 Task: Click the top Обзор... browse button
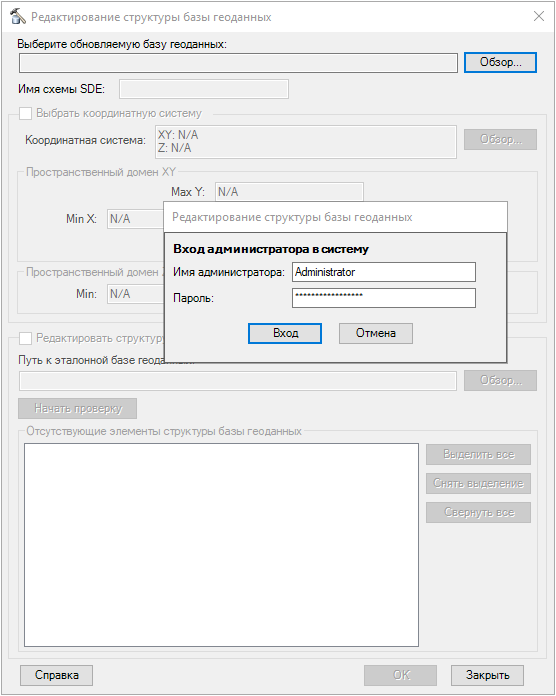[x=500, y=62]
